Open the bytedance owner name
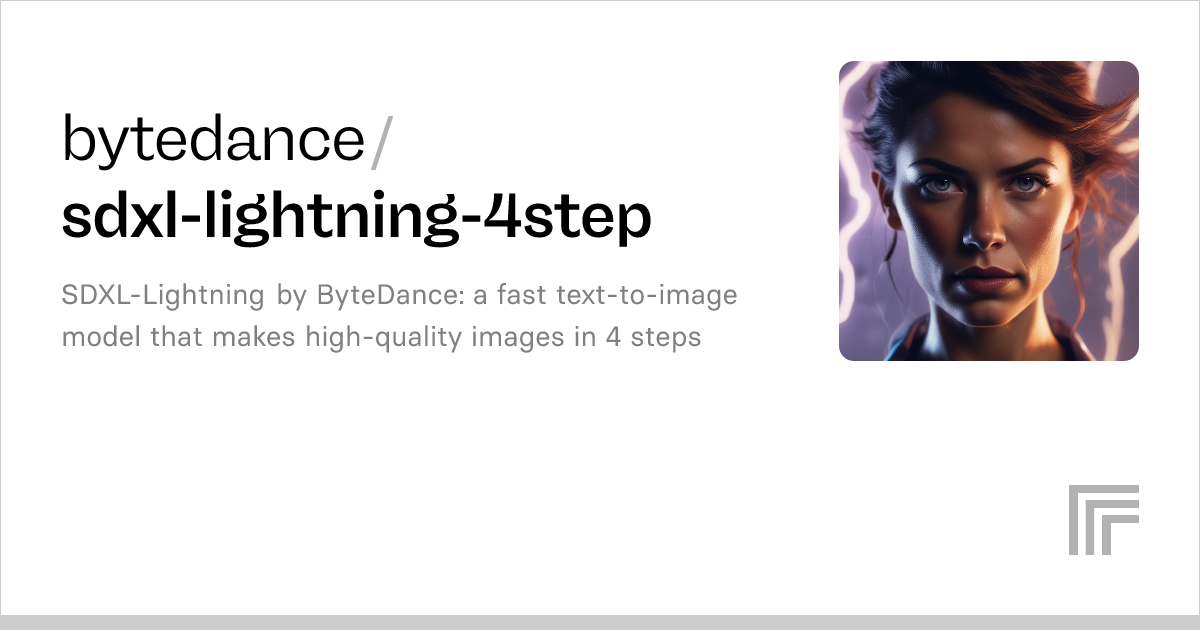Viewport: 1200px width, 630px height. point(213,142)
